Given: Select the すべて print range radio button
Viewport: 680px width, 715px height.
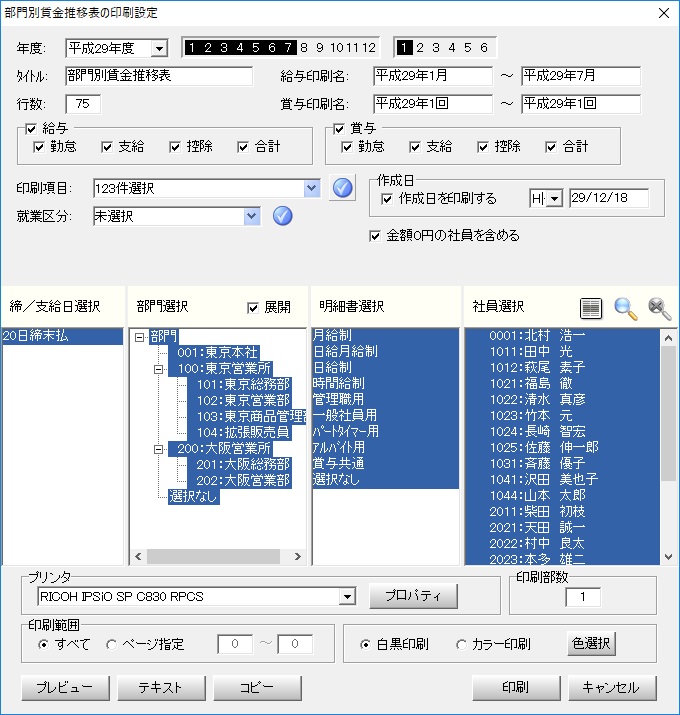Looking at the screenshot, I should [x=43, y=644].
